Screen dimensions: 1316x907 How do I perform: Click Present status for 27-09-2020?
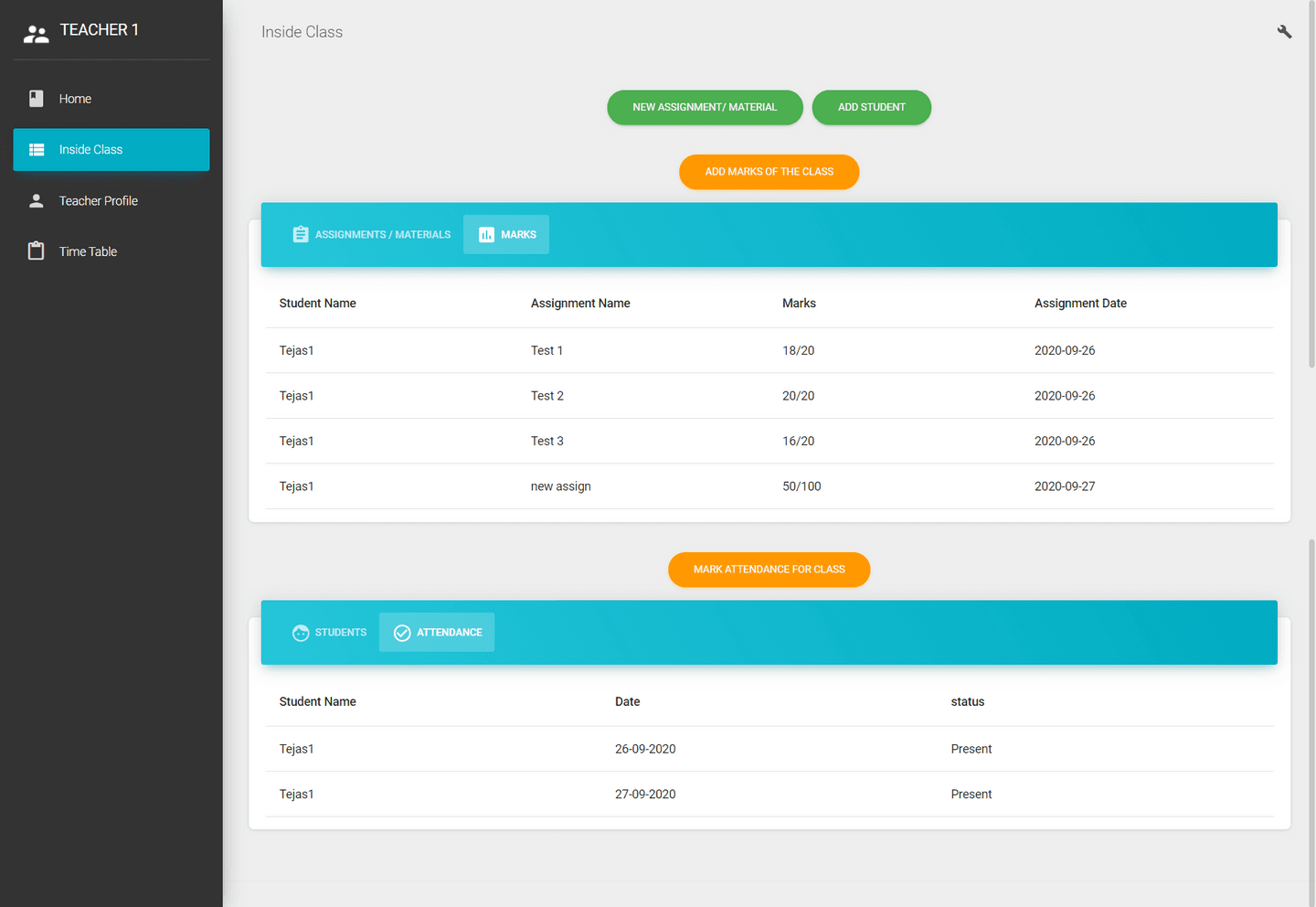pyautogui.click(x=971, y=795)
